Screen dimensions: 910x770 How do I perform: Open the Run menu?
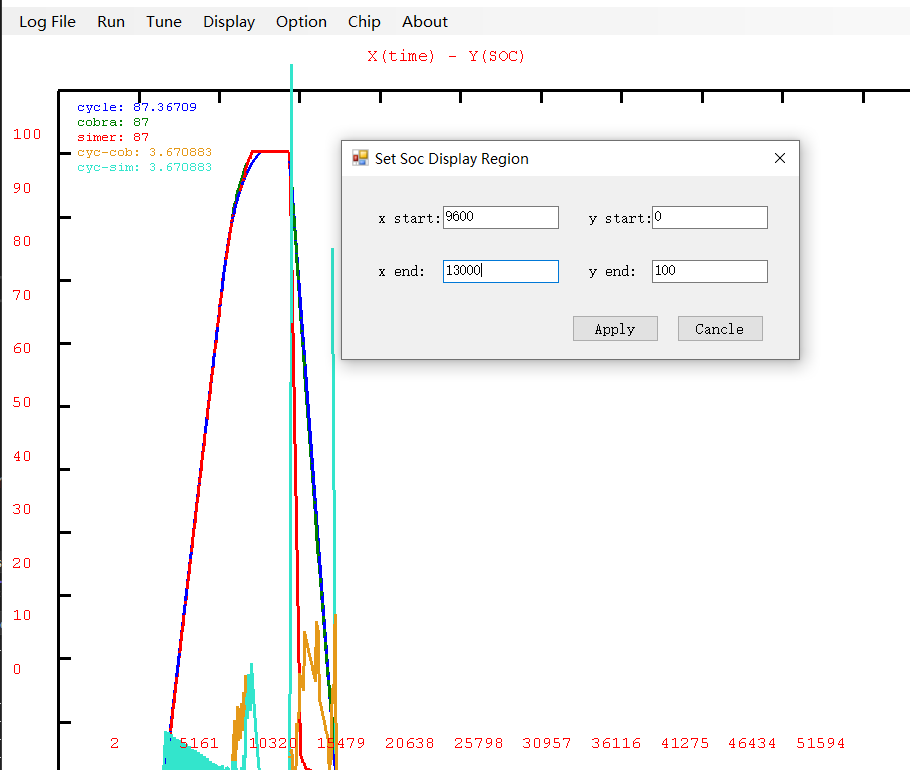111,22
